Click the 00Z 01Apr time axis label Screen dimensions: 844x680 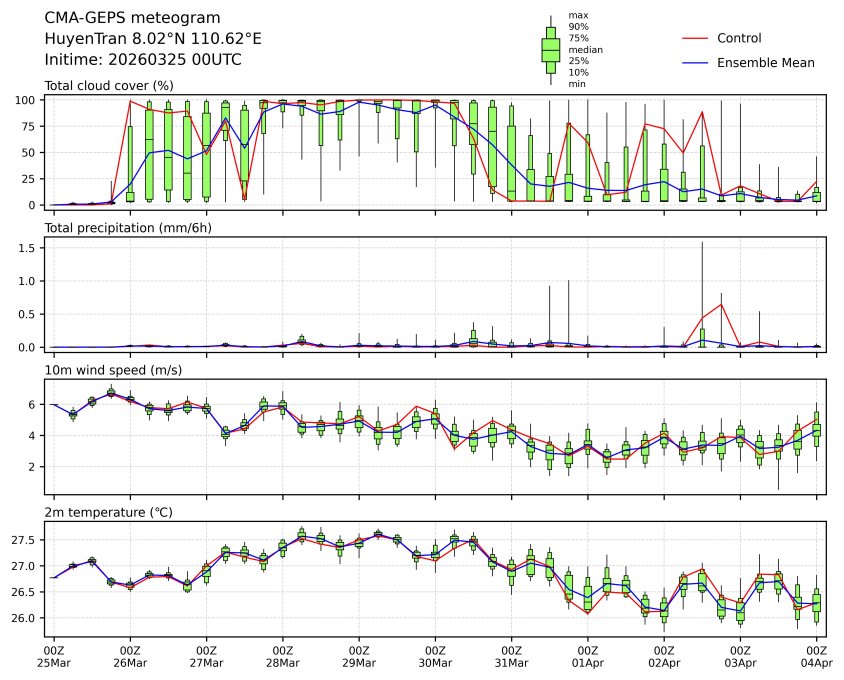click(587, 656)
